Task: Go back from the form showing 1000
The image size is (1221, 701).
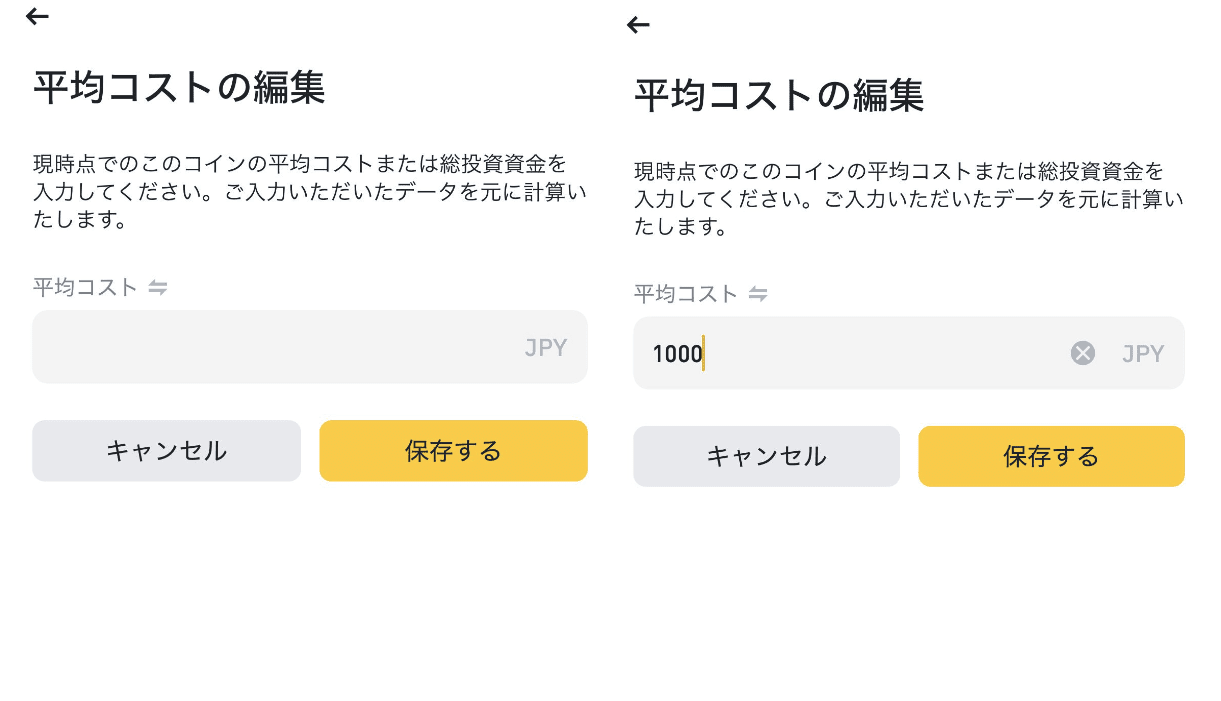Action: tap(638, 25)
